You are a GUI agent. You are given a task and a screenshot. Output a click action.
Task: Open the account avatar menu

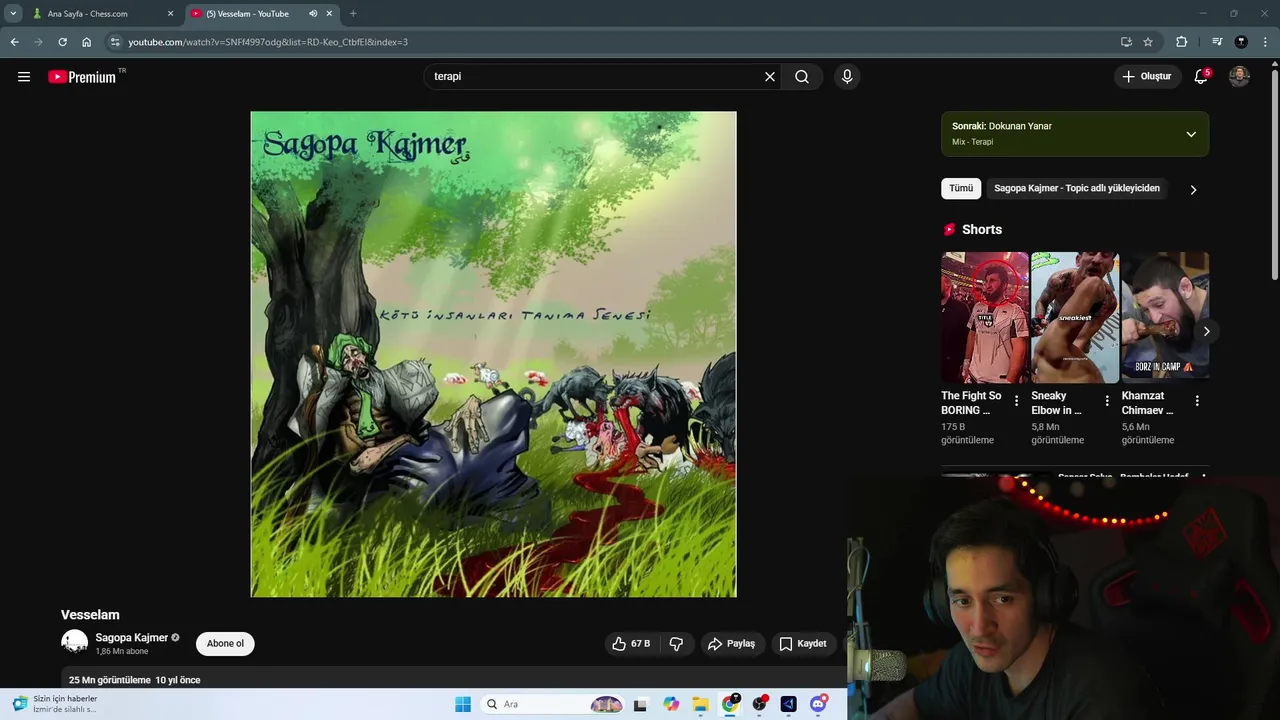pyautogui.click(x=1239, y=77)
